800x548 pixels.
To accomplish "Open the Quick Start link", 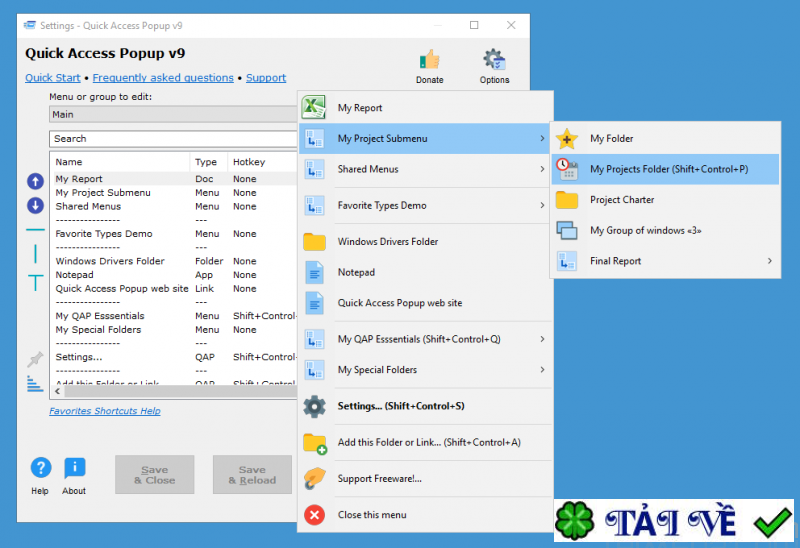I will coord(52,78).
